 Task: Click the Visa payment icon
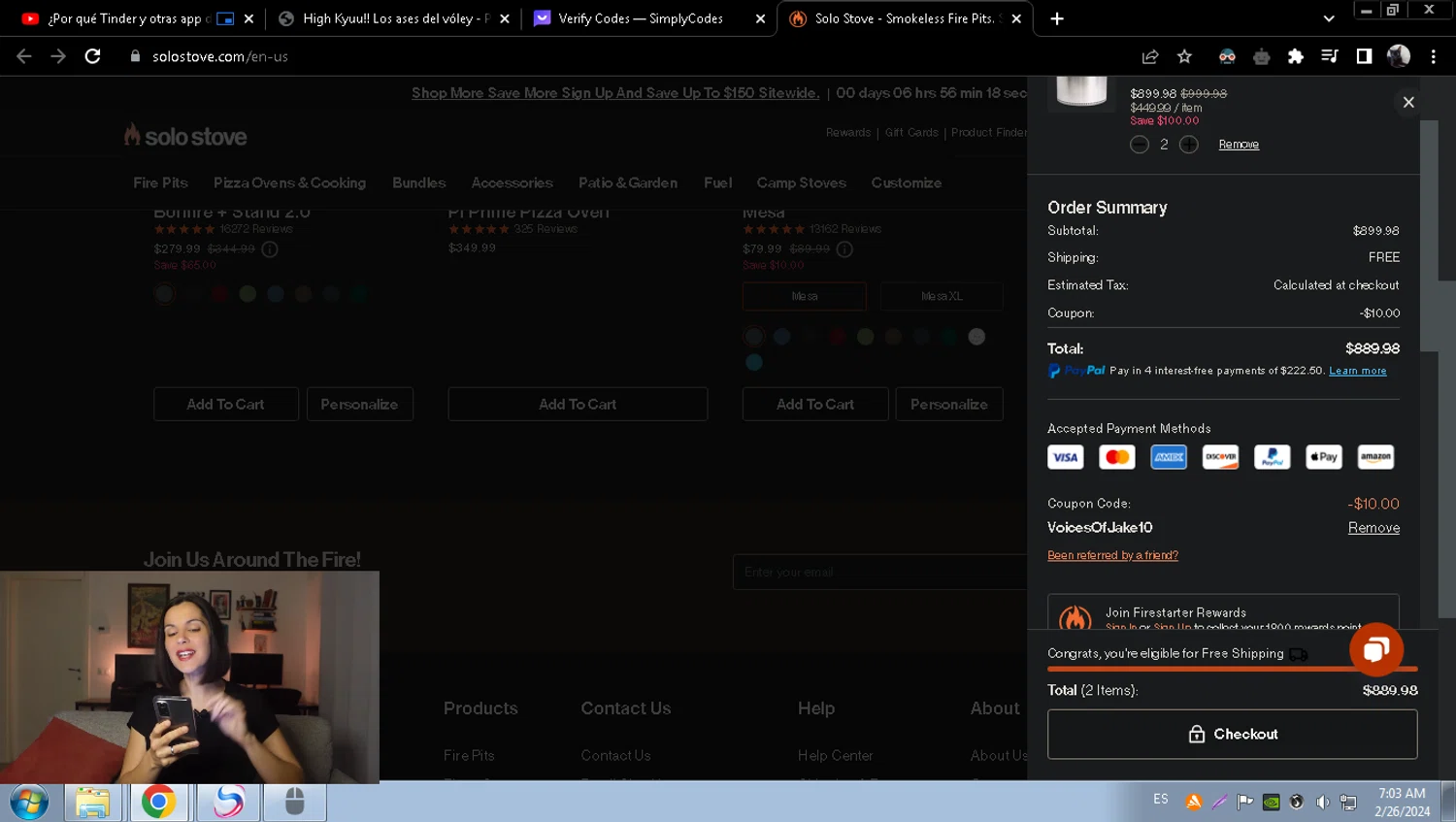point(1066,457)
